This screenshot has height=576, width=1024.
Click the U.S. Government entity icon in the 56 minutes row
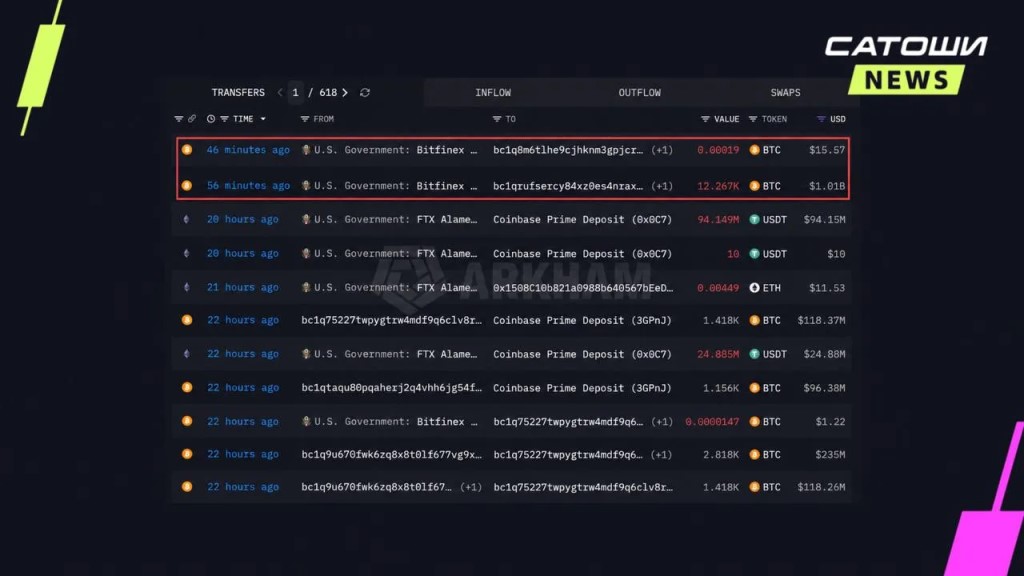tap(306, 185)
